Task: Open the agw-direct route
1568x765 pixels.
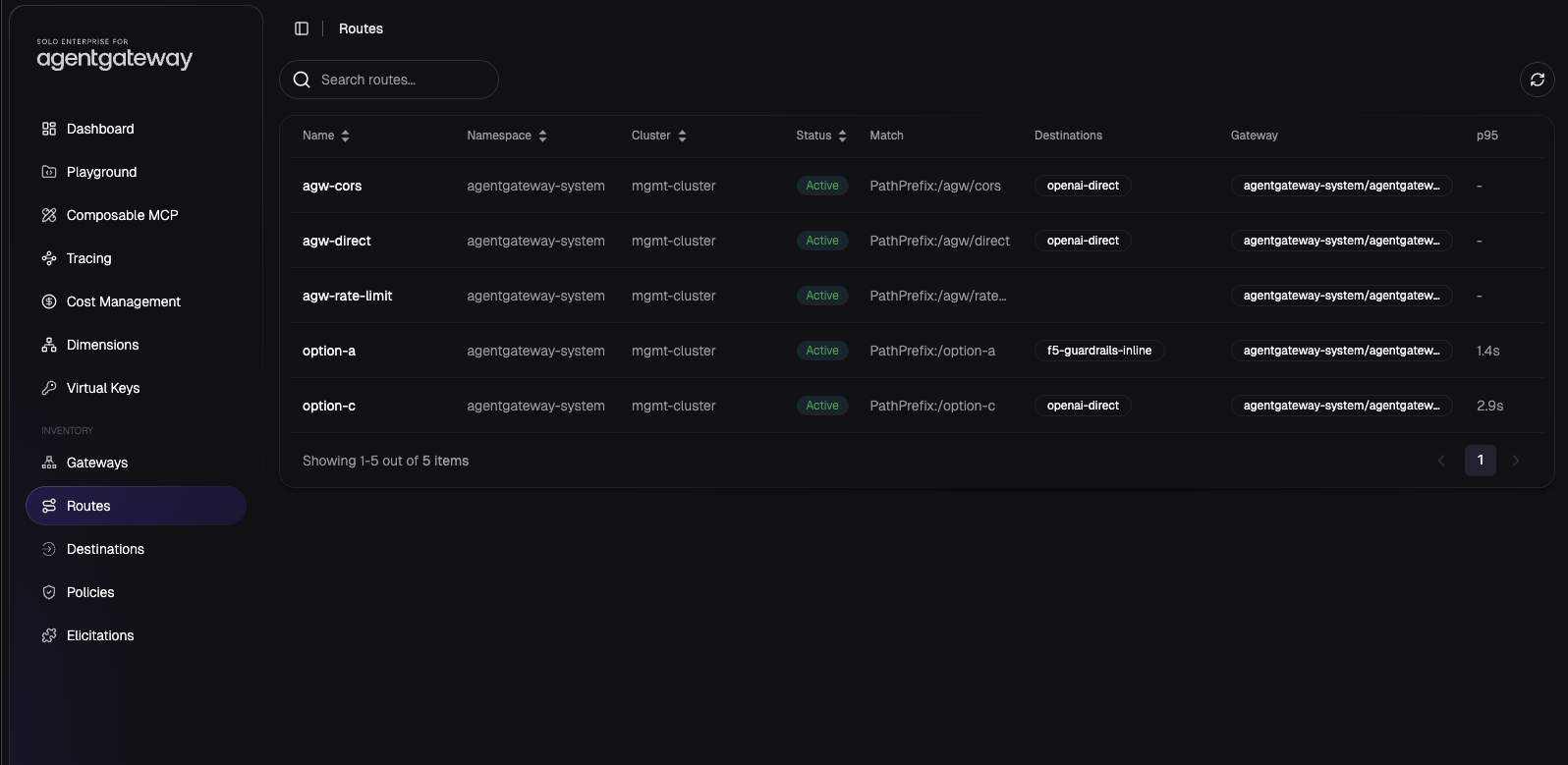Action: click(x=337, y=241)
